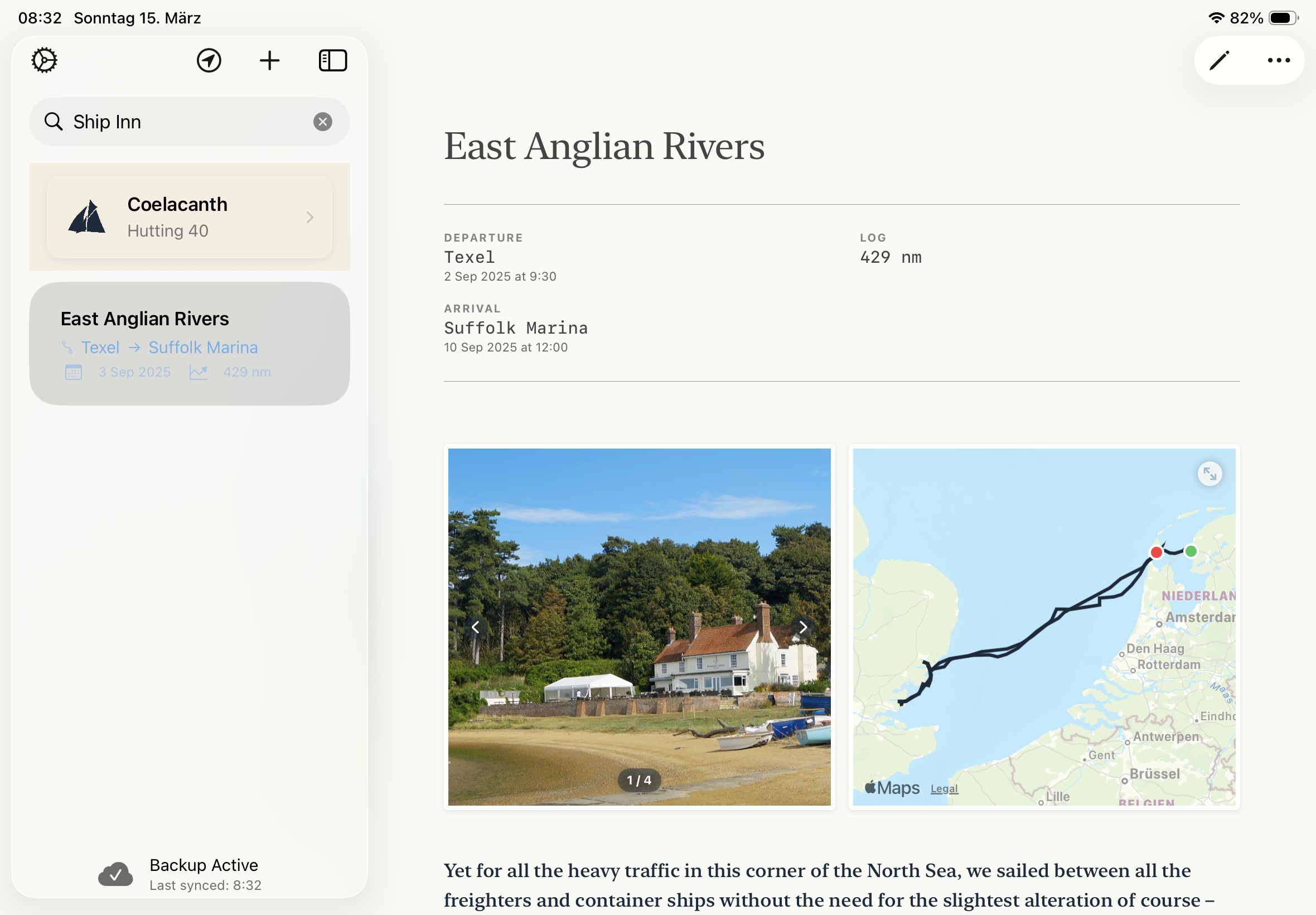The image size is (1316, 915).
Task: Click the sailboat icon for Coelacanth
Action: [87, 216]
